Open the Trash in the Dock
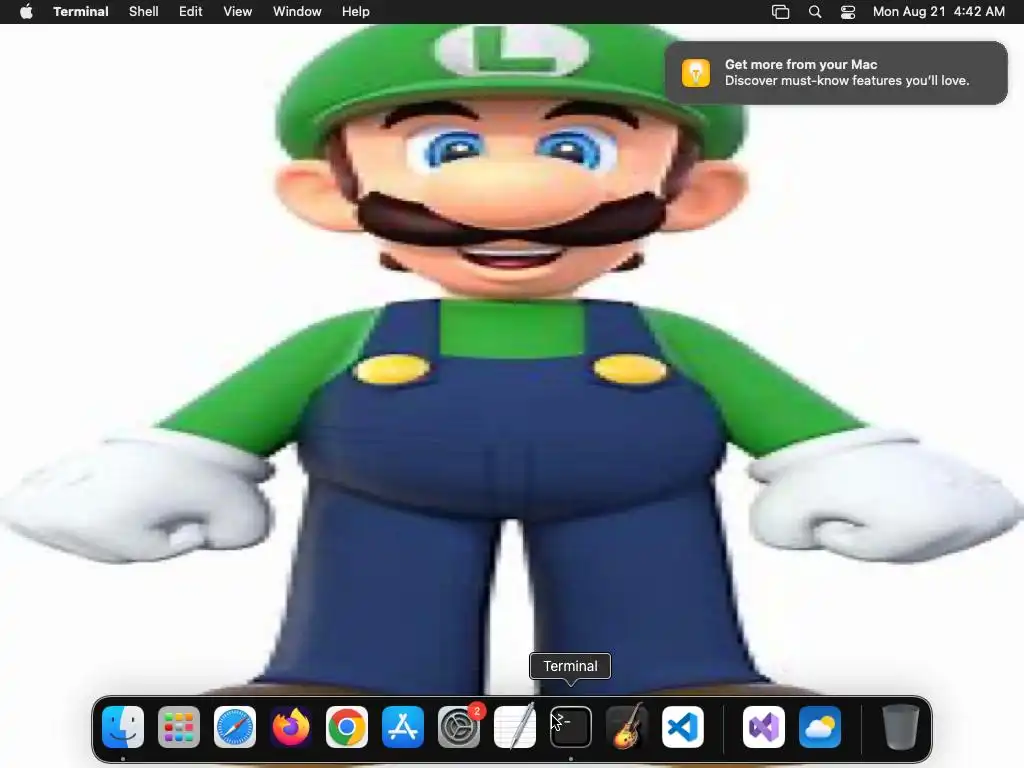 pos(901,727)
